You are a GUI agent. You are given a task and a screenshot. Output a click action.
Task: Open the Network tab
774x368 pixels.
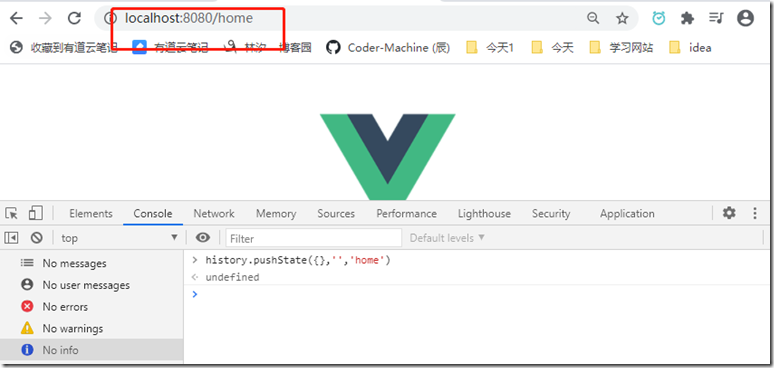214,214
